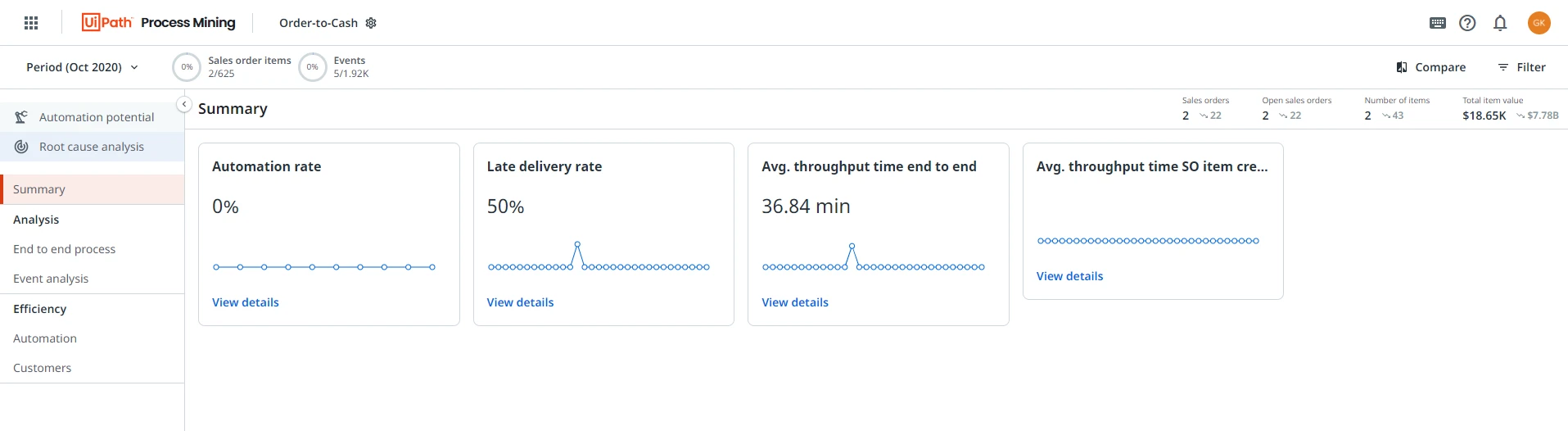Viewport: 1568px width, 431px height.
Task: Open the GK user avatar menu
Action: [x=1539, y=23]
